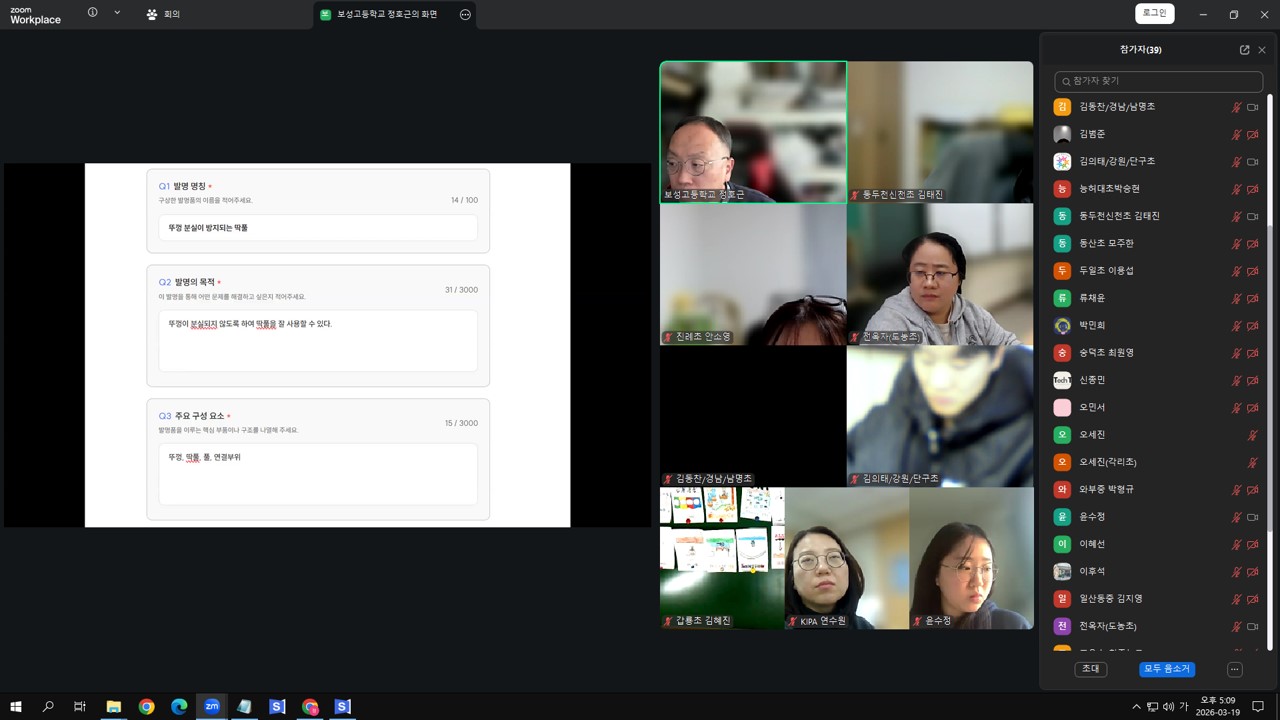This screenshot has width=1280, height=720.
Task: Select the 보성고등학교 정호근의 화면 tab
Action: (x=385, y=15)
